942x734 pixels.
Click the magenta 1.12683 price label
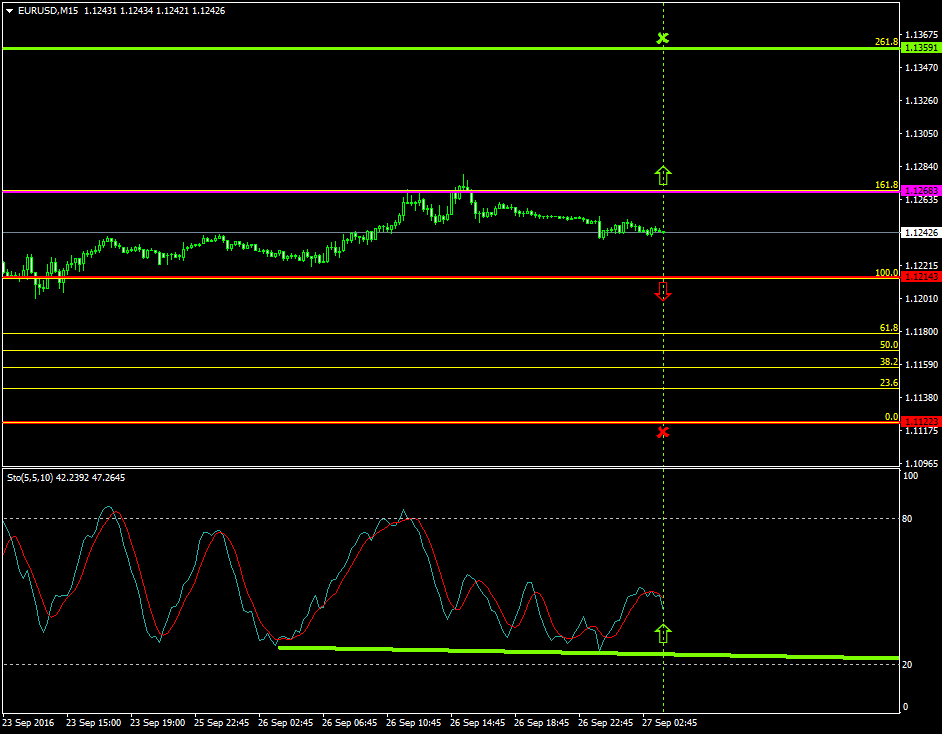coord(919,191)
